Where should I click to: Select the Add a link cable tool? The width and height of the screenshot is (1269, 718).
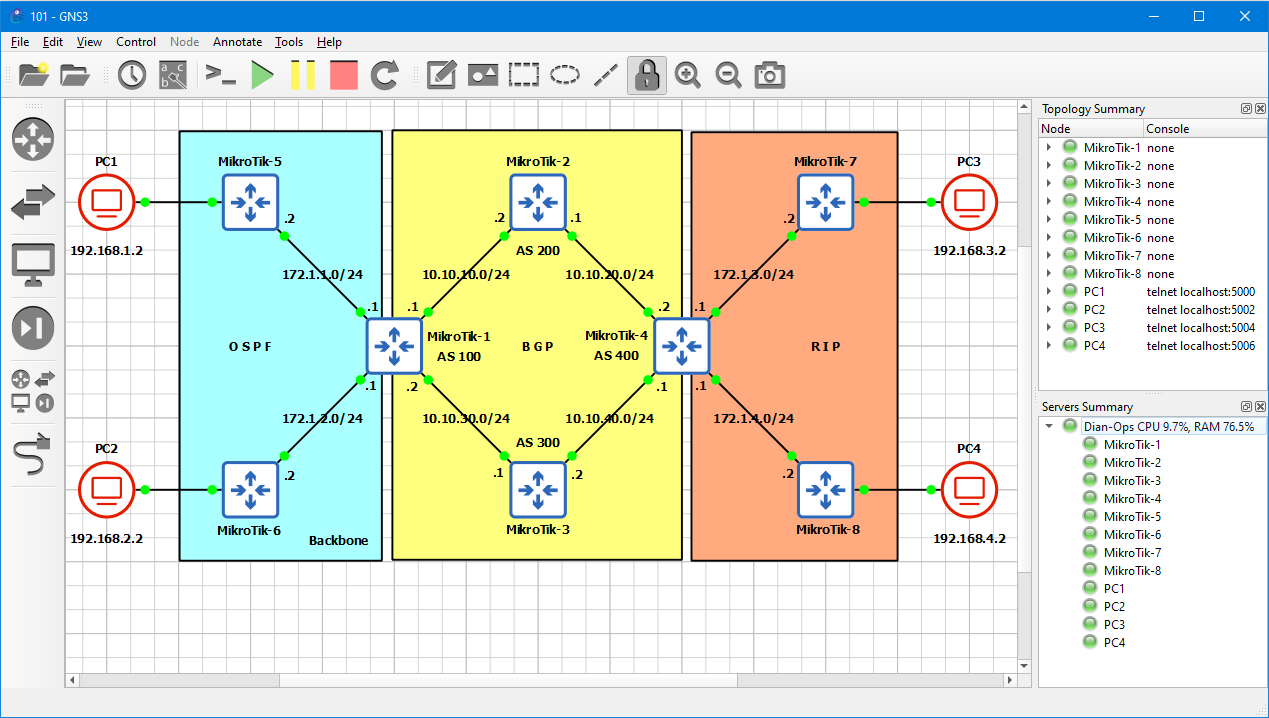click(x=33, y=455)
